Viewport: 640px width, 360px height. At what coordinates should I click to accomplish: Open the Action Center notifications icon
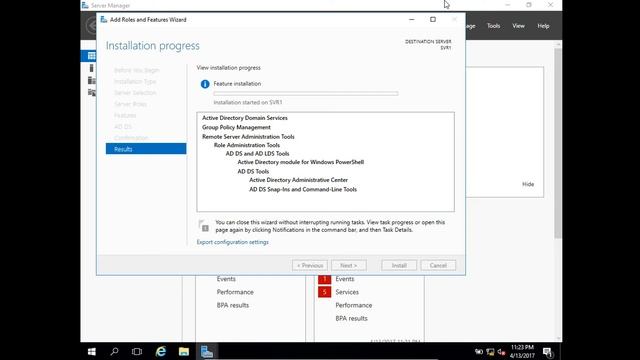(x=548, y=352)
